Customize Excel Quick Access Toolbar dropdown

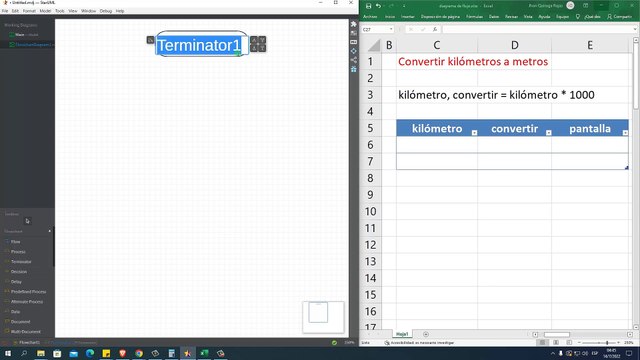[404, 6]
